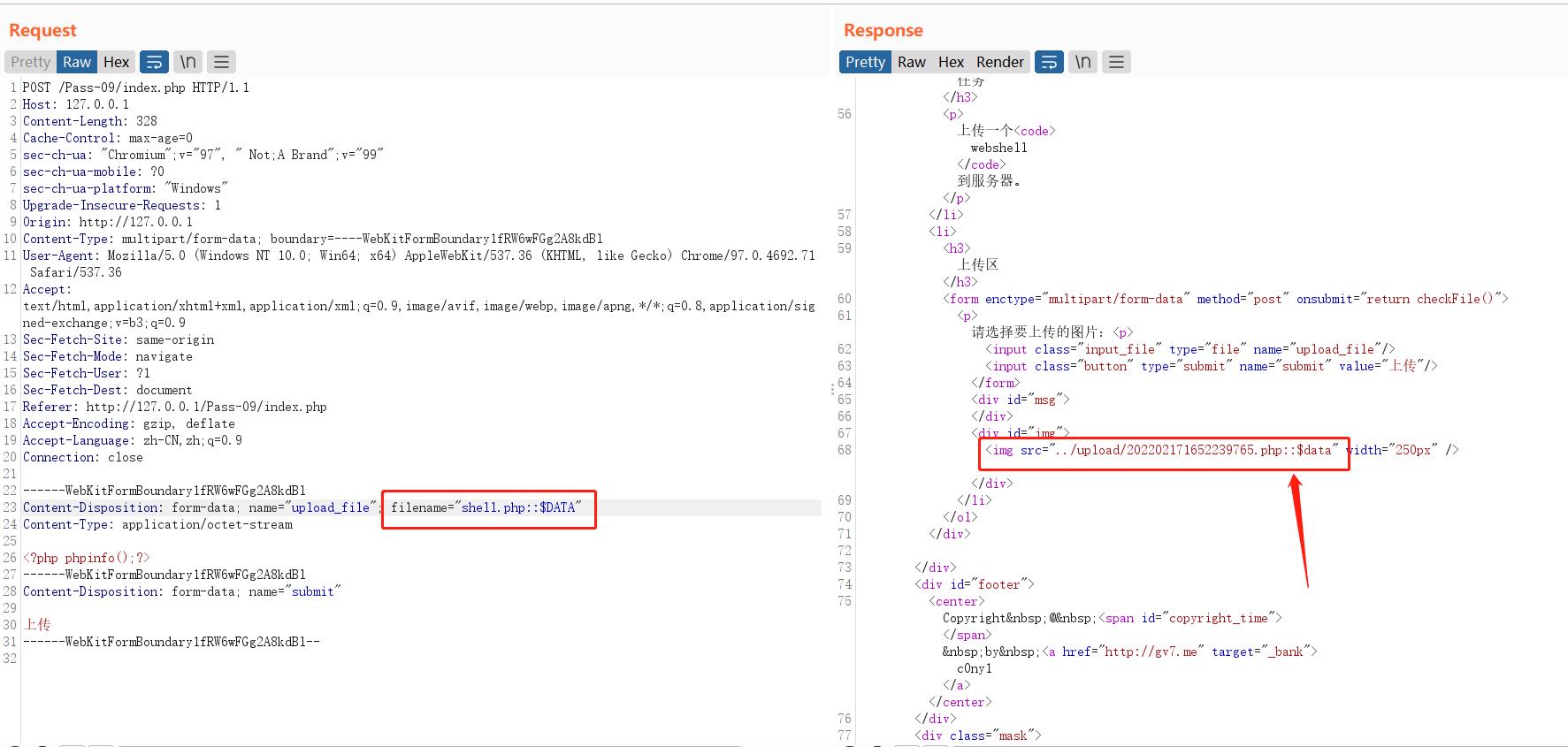Click the Content-Type multipart/form-data boundary header
This screenshot has height=747, width=1568.
[313, 239]
